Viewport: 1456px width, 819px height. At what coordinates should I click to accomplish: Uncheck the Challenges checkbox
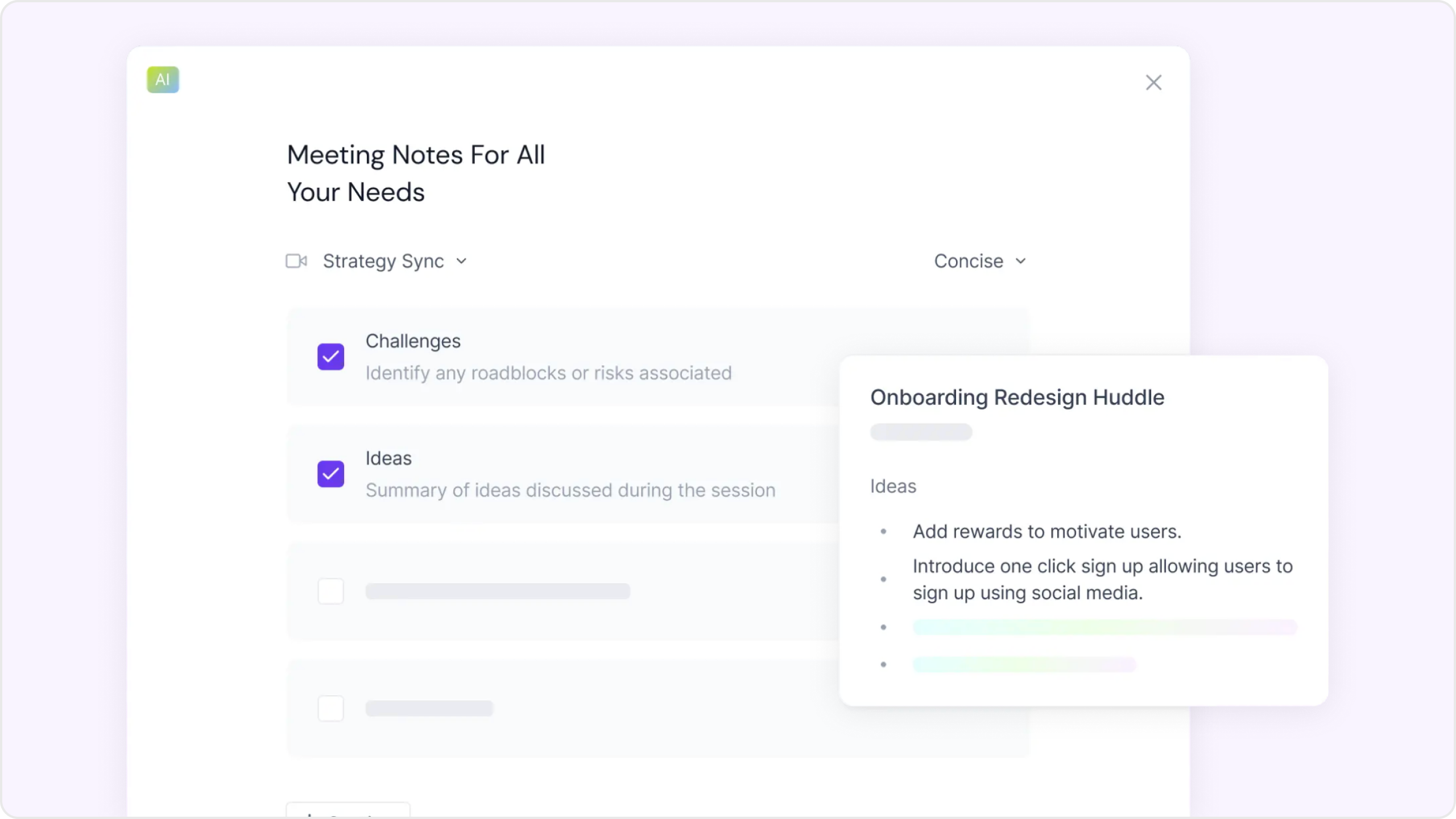pyautogui.click(x=330, y=357)
